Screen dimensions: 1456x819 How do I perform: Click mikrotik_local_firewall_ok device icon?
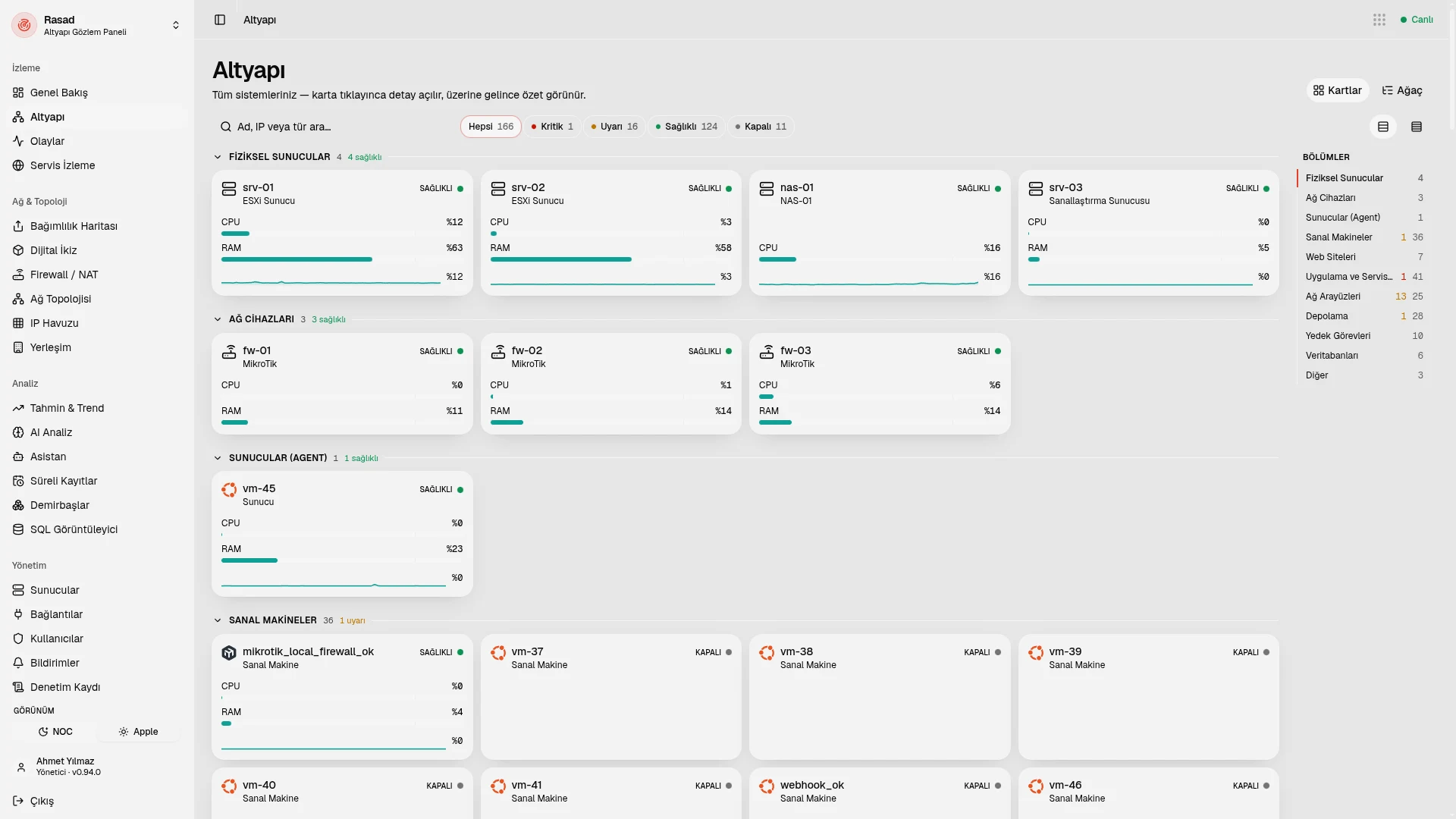229,653
